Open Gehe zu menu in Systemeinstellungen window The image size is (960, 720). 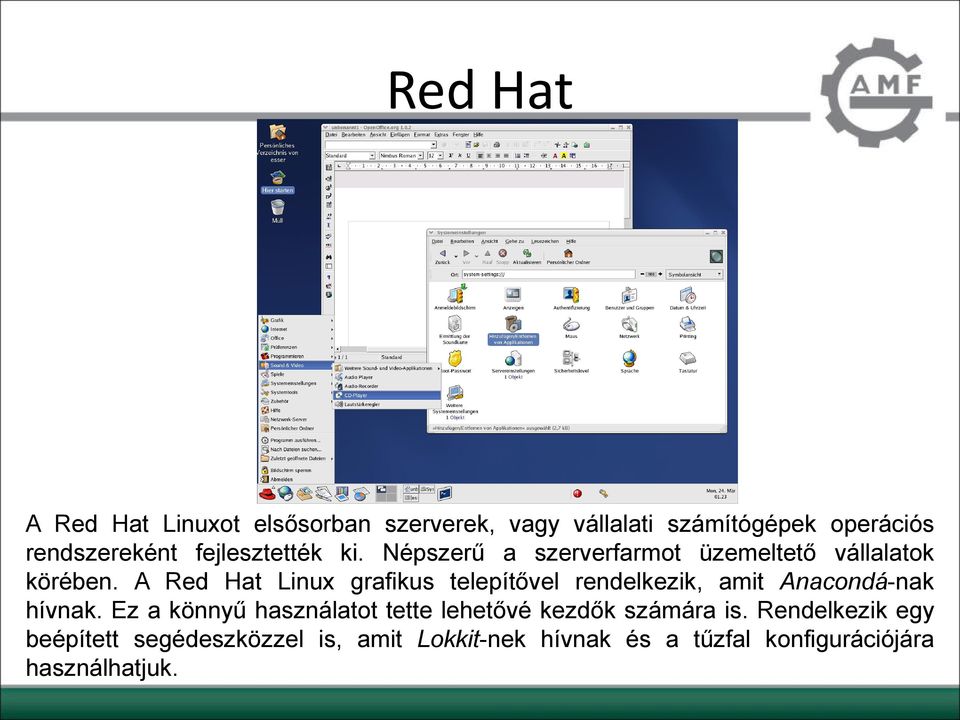tap(514, 241)
